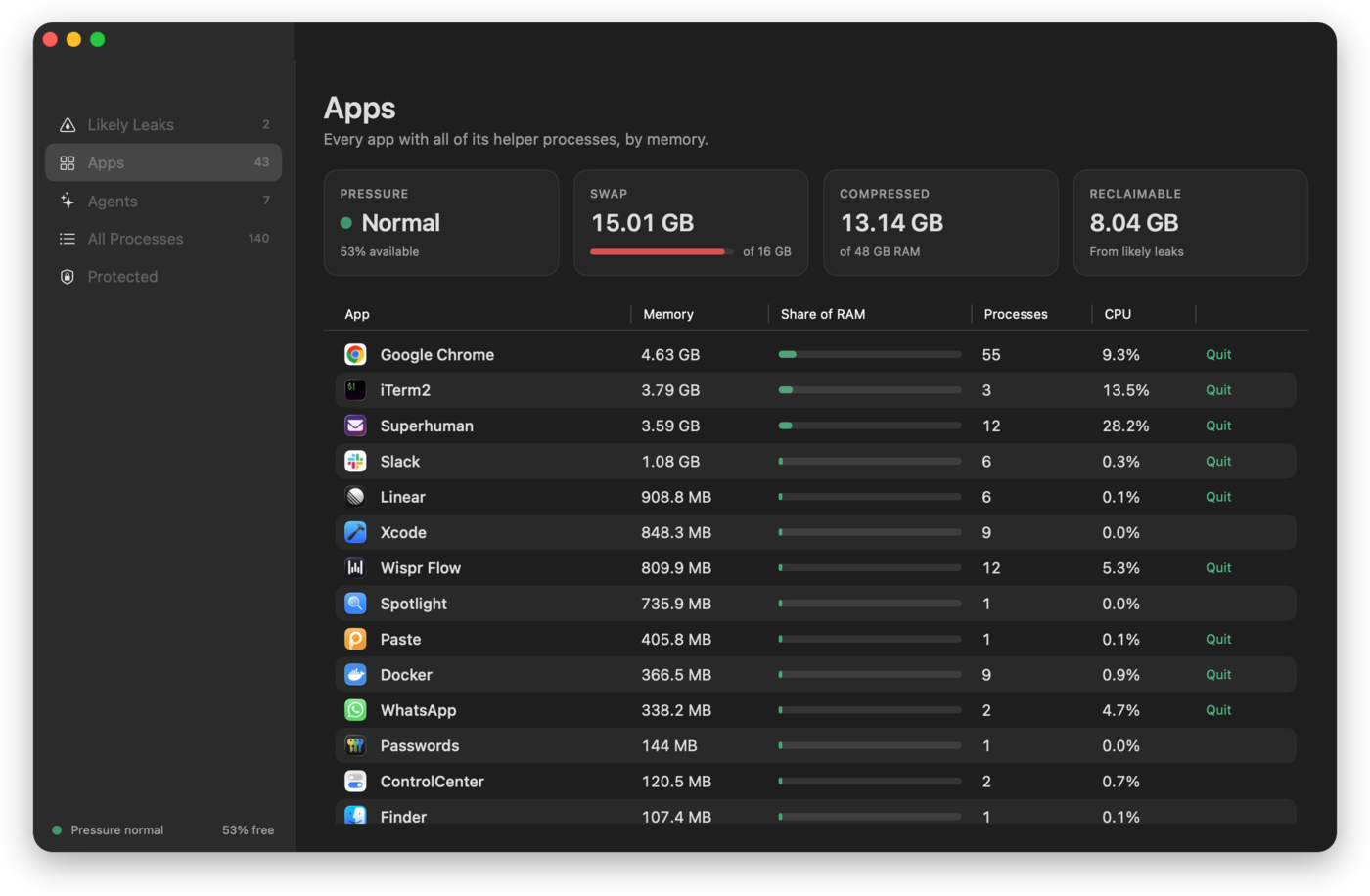The image size is (1370, 896).
Task: Quit Linear
Action: [x=1218, y=497]
